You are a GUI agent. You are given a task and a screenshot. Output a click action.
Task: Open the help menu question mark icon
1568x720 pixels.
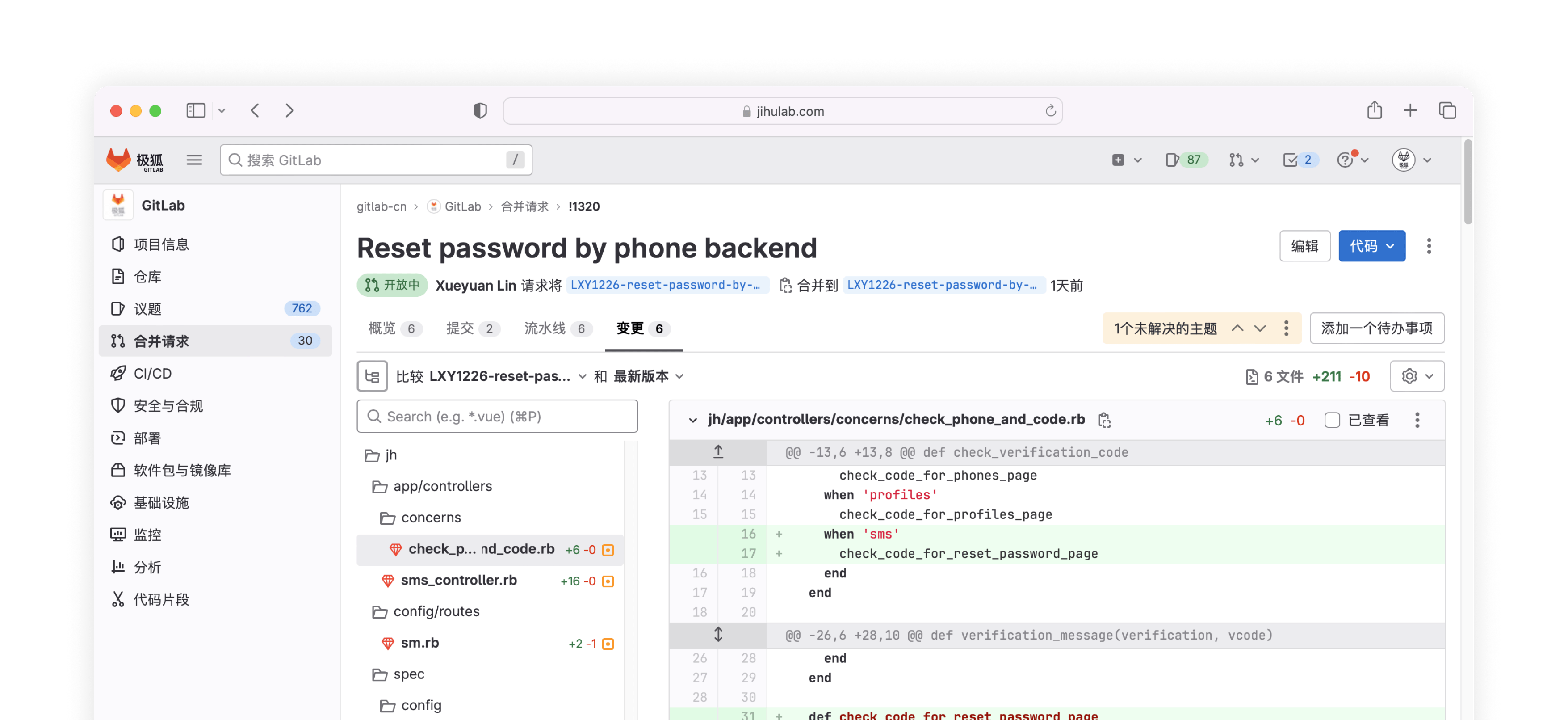(1352, 160)
